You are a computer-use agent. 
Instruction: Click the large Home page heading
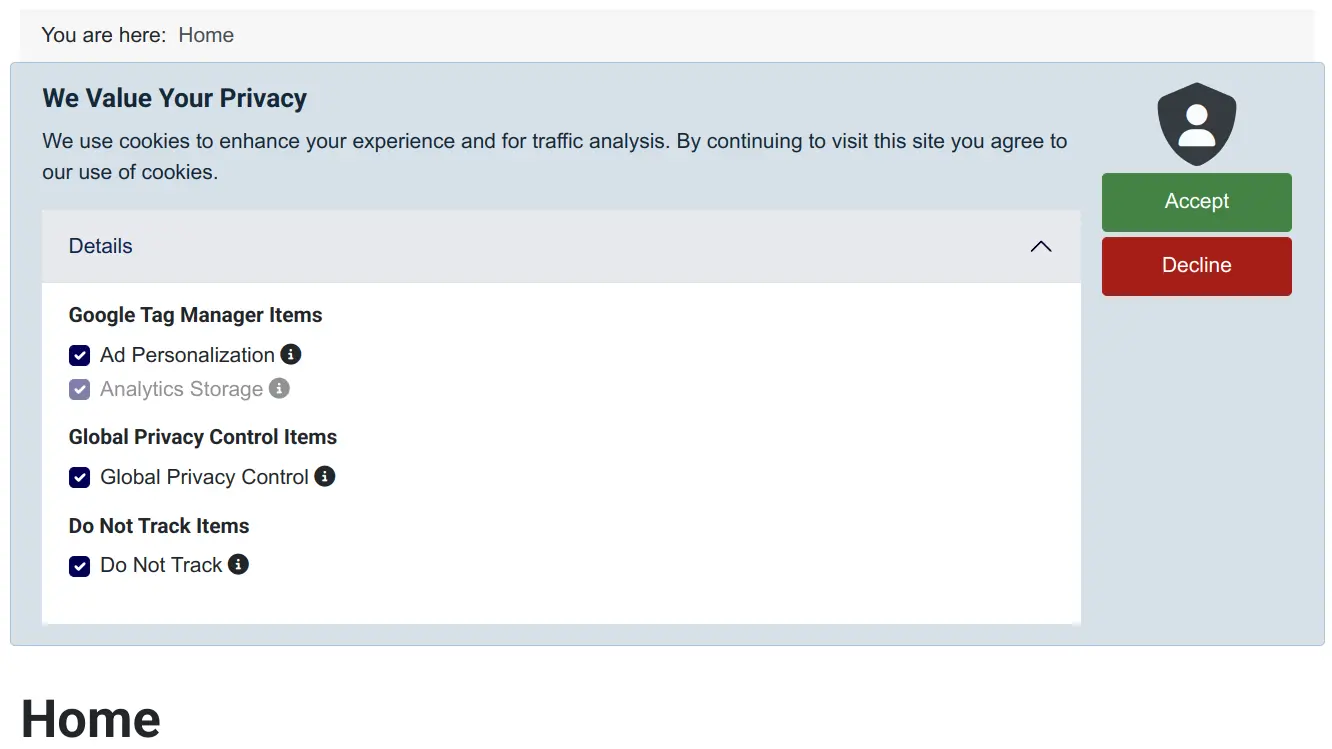91,718
